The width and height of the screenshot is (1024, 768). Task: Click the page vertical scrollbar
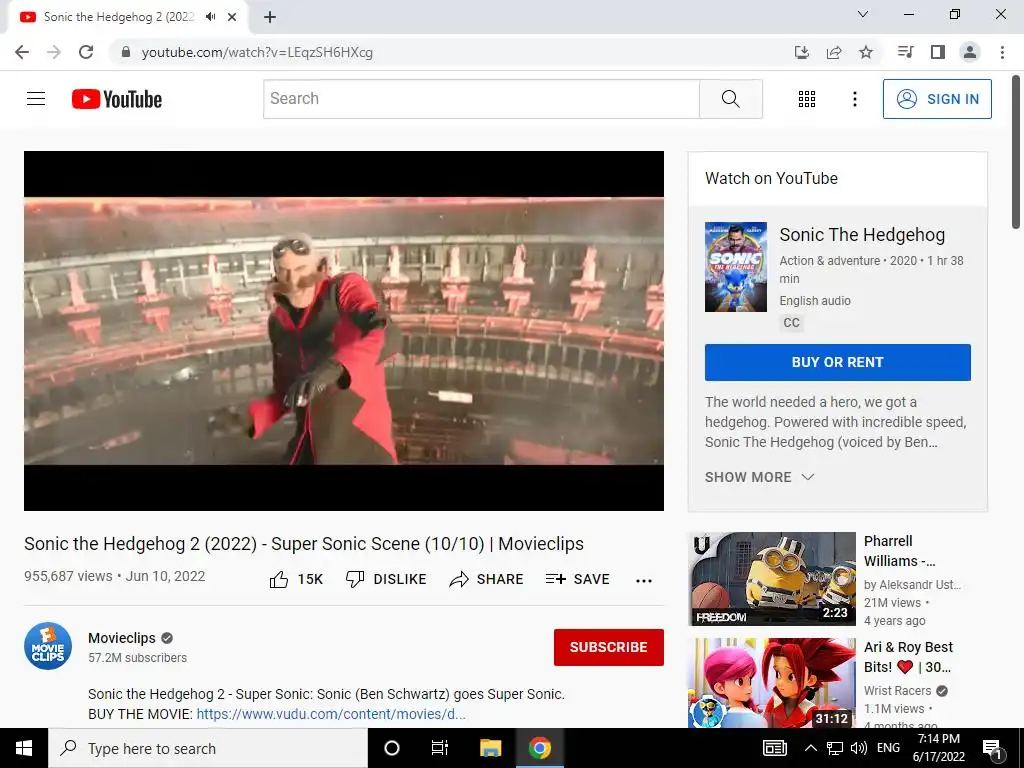1016,152
